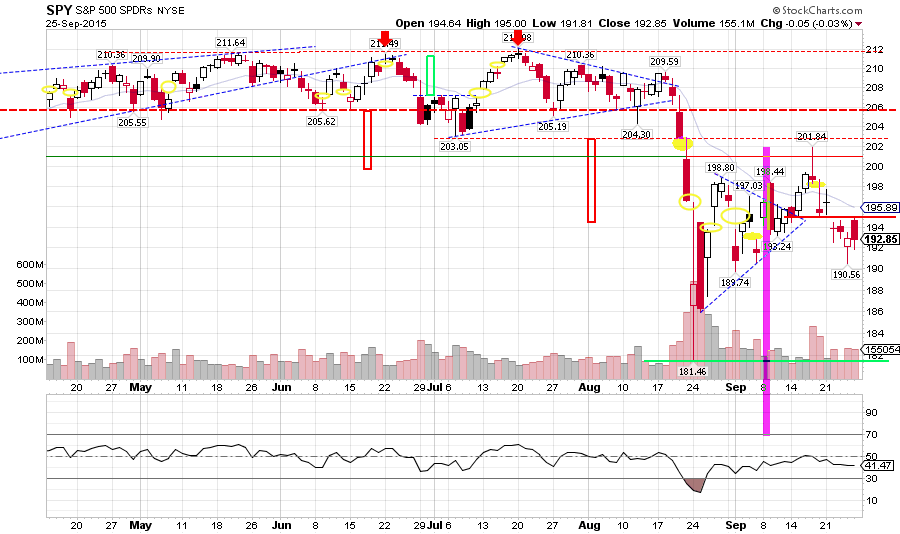The height and width of the screenshot is (534, 900).
Task: Click the 41.47 RSI value tag
Action: coord(878,466)
